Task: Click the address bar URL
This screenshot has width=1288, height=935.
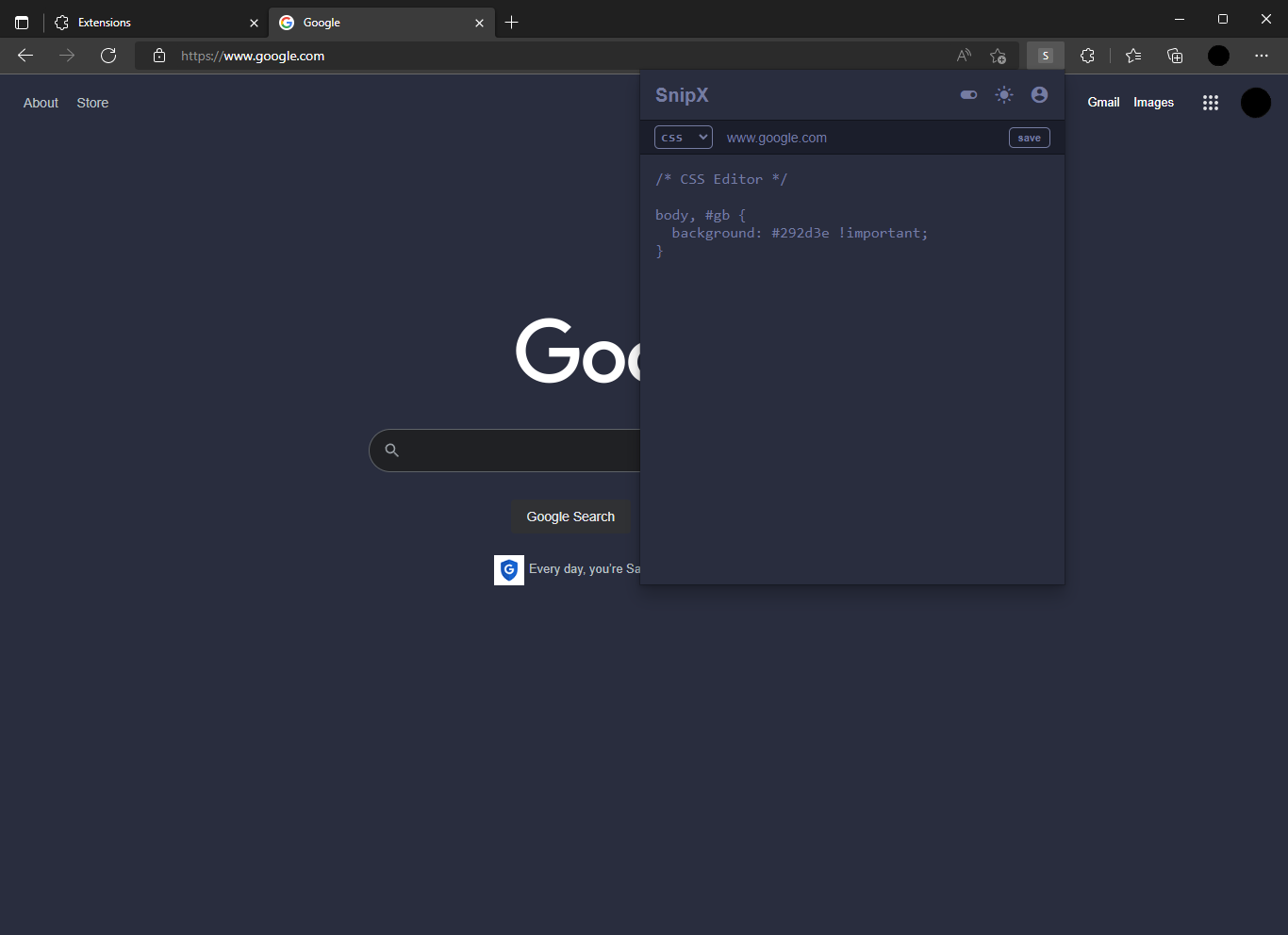Action: pyautogui.click(x=253, y=56)
